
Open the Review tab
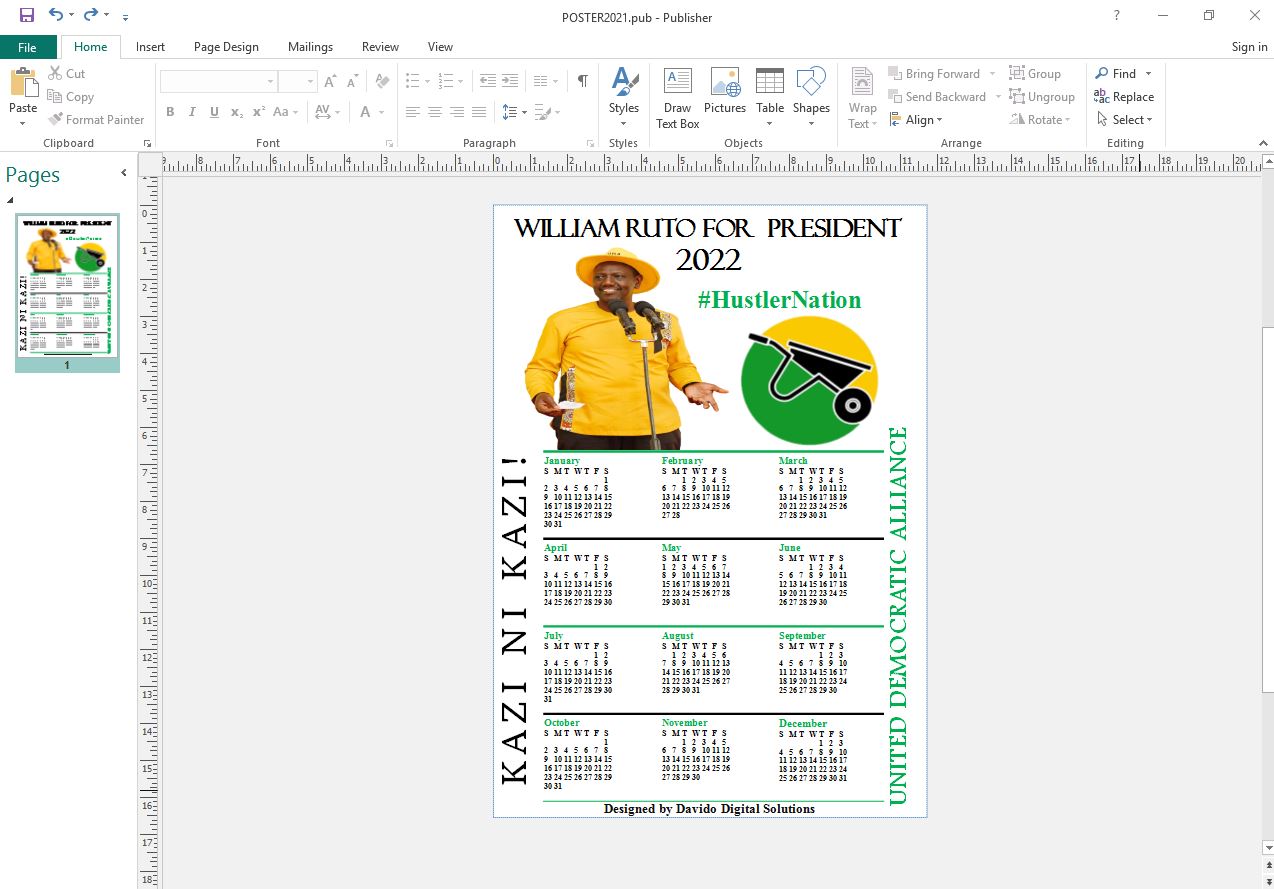380,47
